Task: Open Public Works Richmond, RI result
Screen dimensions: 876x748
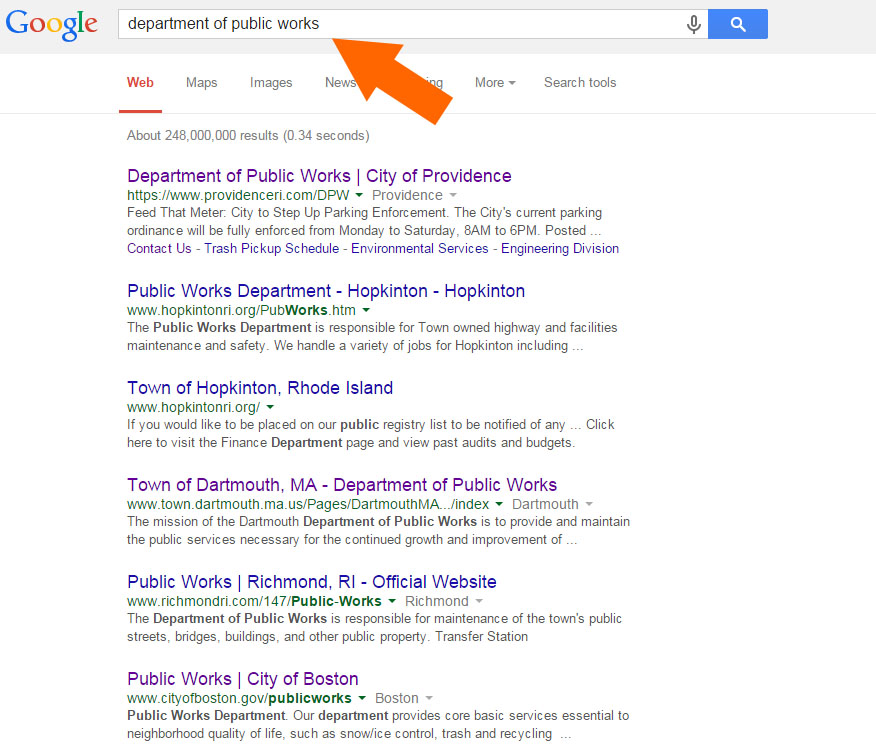Action: pyautogui.click(x=312, y=582)
